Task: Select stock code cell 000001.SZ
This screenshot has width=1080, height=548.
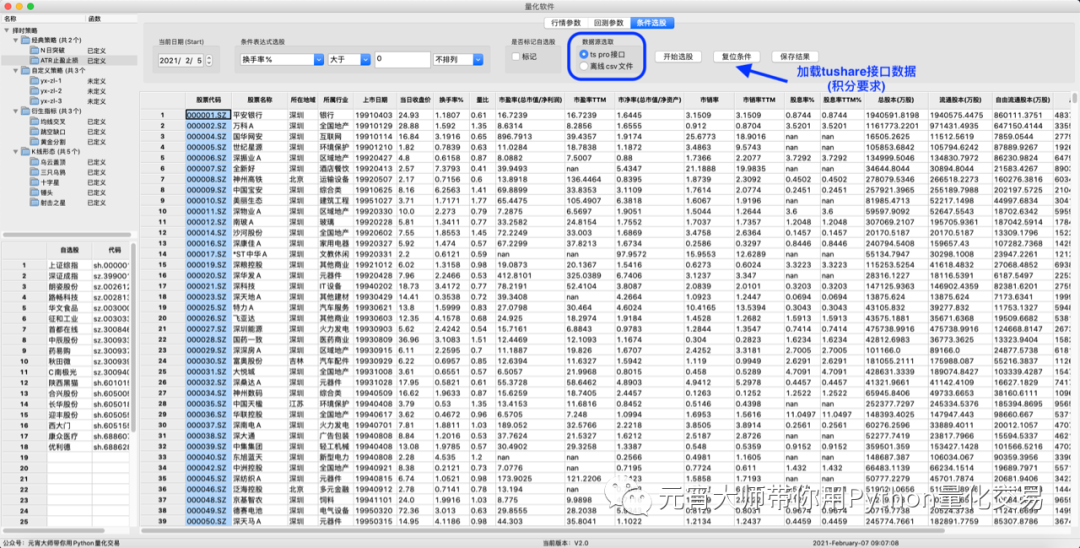Action: (208, 115)
